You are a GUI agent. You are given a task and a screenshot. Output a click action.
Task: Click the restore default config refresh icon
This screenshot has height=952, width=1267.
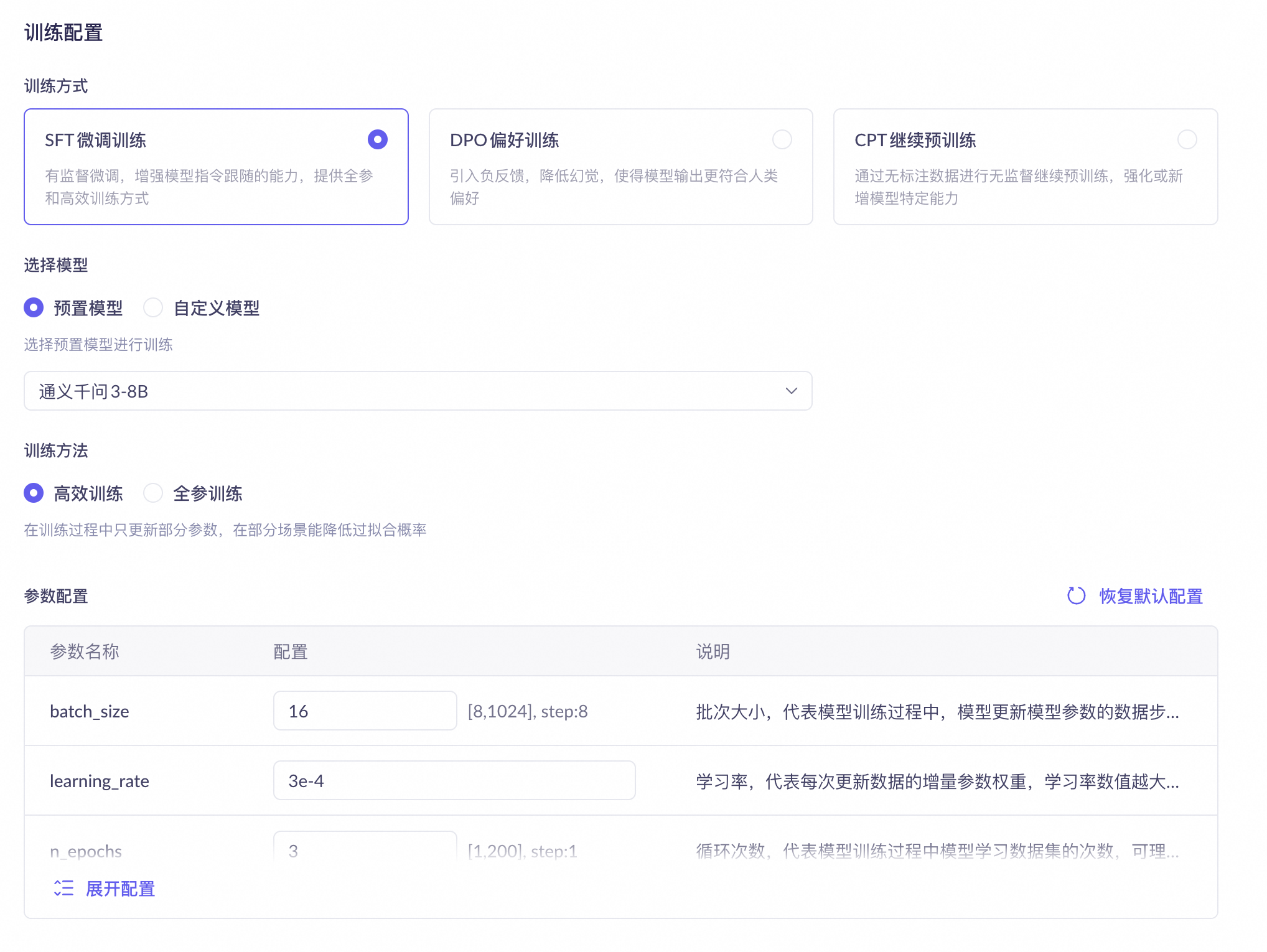1076,595
